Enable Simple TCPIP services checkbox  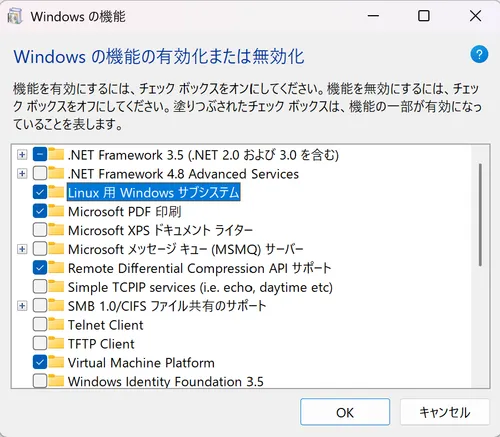40,287
